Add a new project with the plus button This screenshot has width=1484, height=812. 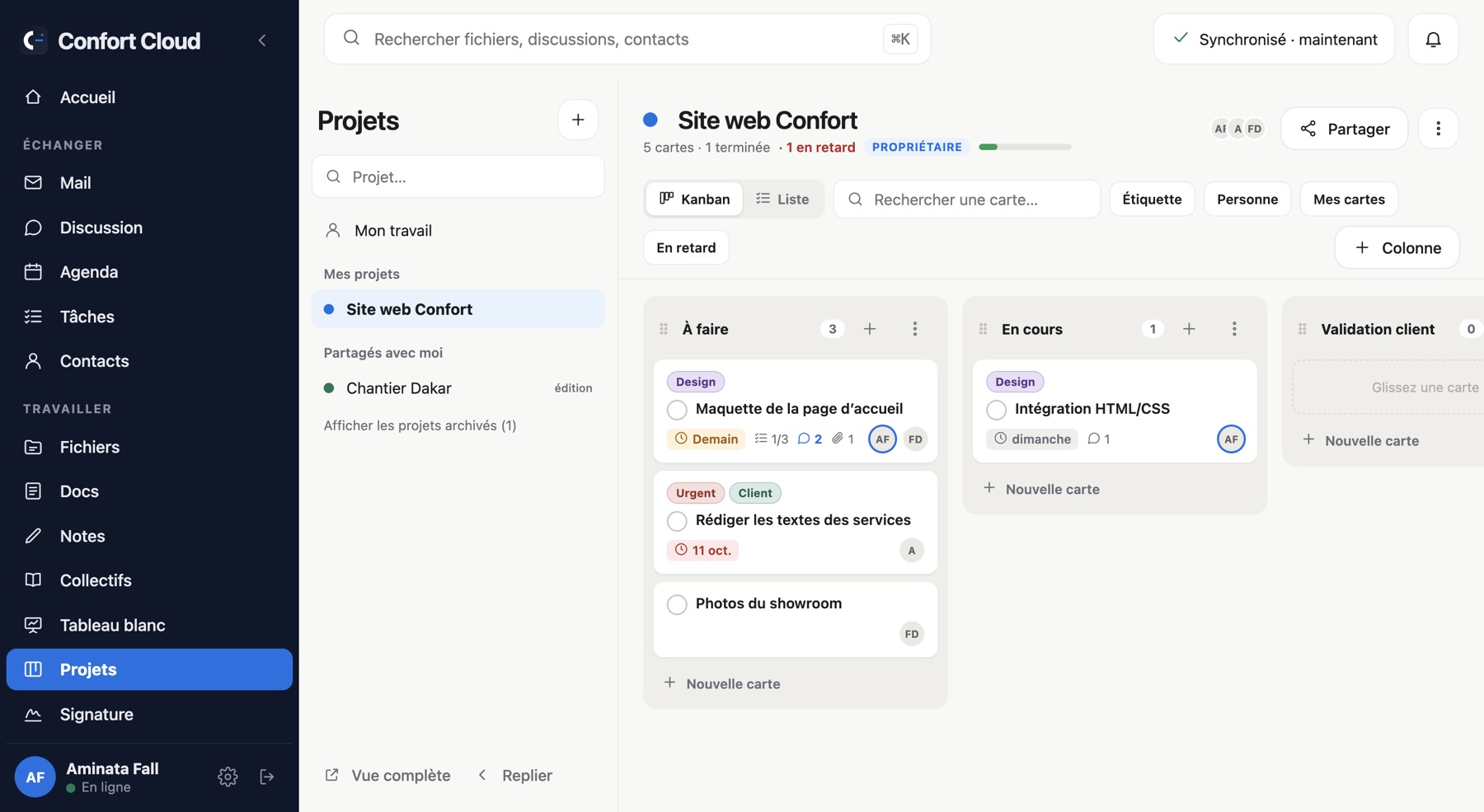[578, 120]
